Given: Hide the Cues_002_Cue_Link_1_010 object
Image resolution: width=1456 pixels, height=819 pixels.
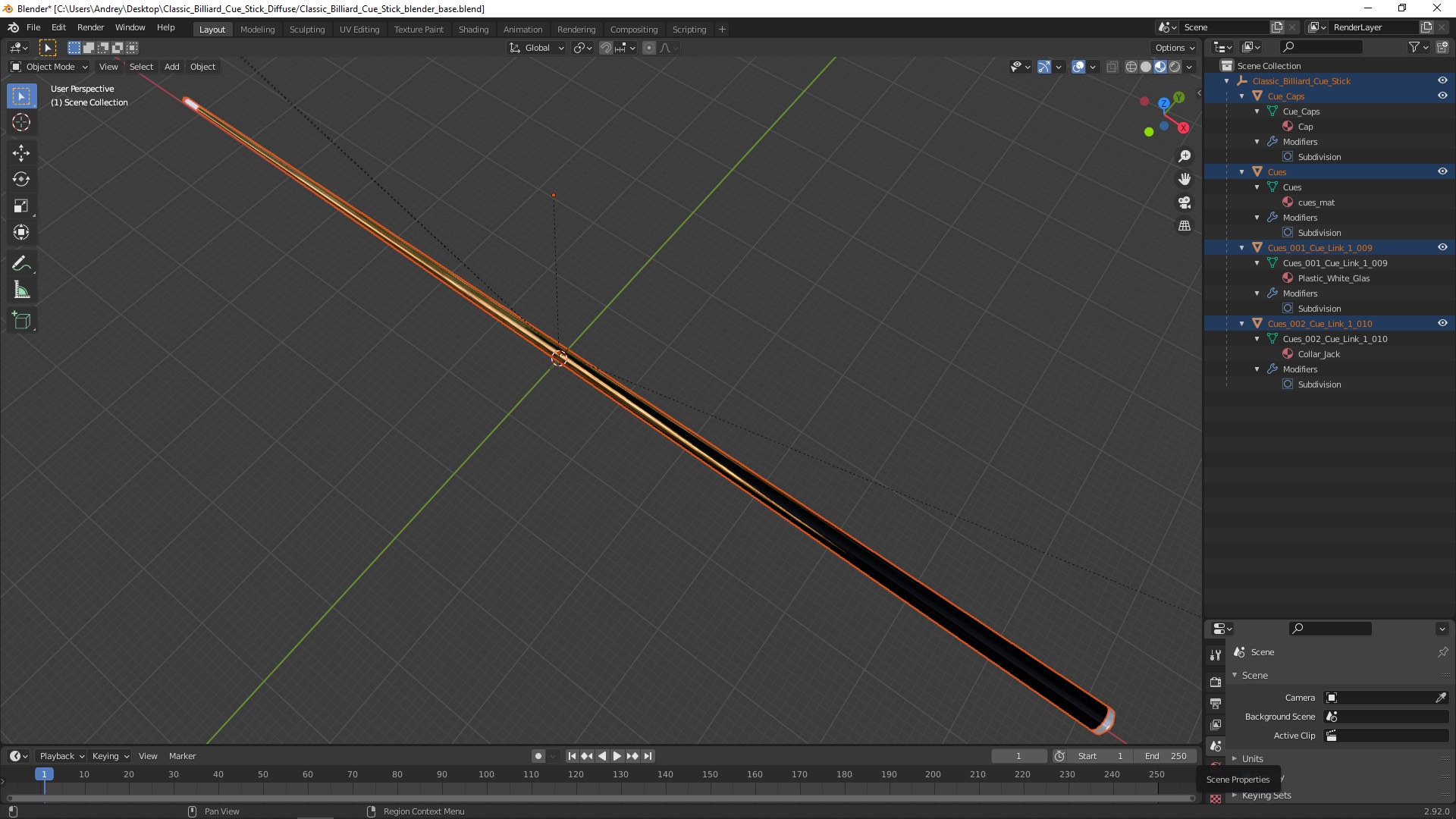Looking at the screenshot, I should point(1442,323).
